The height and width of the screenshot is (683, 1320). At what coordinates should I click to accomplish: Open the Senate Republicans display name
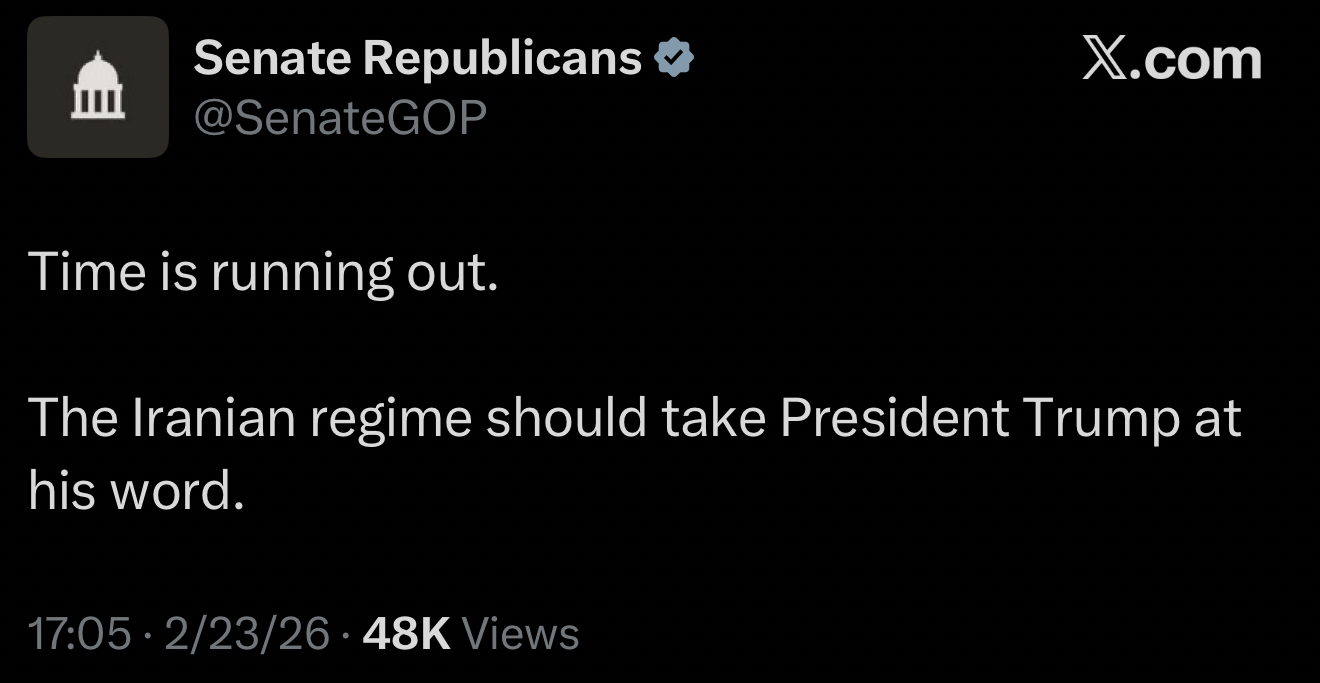click(417, 59)
